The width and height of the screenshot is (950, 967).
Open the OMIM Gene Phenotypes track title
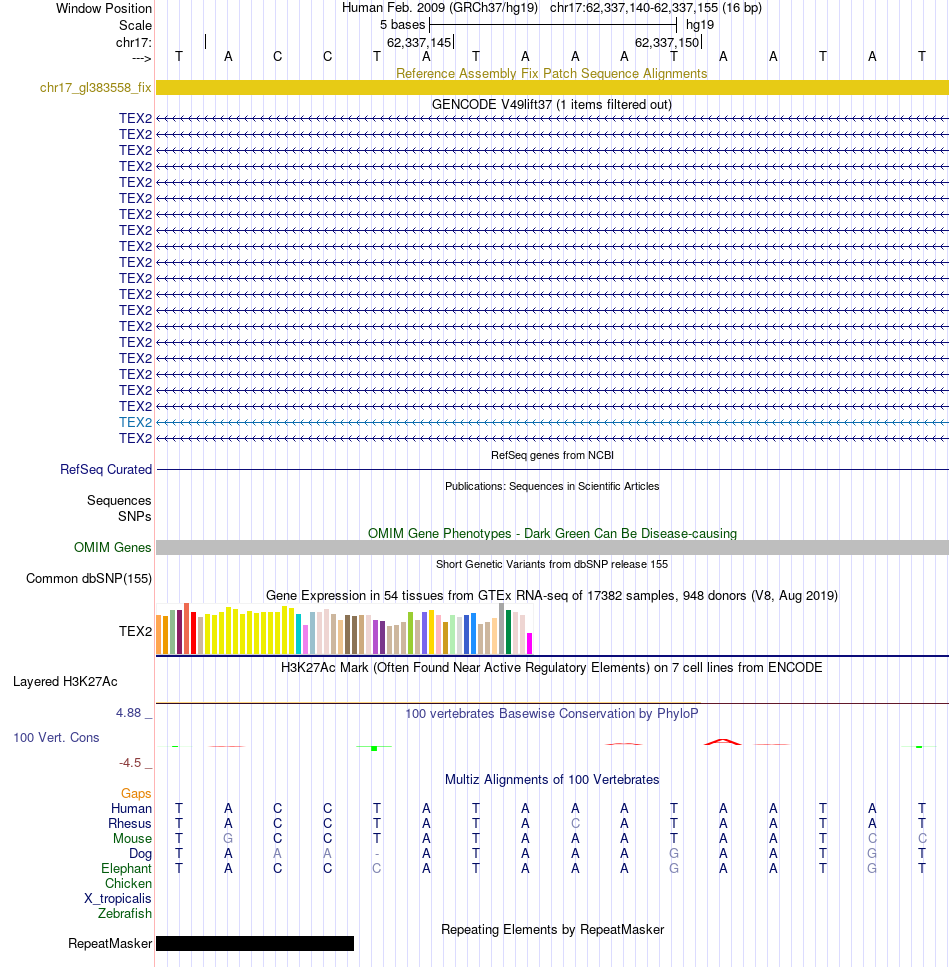click(552, 533)
